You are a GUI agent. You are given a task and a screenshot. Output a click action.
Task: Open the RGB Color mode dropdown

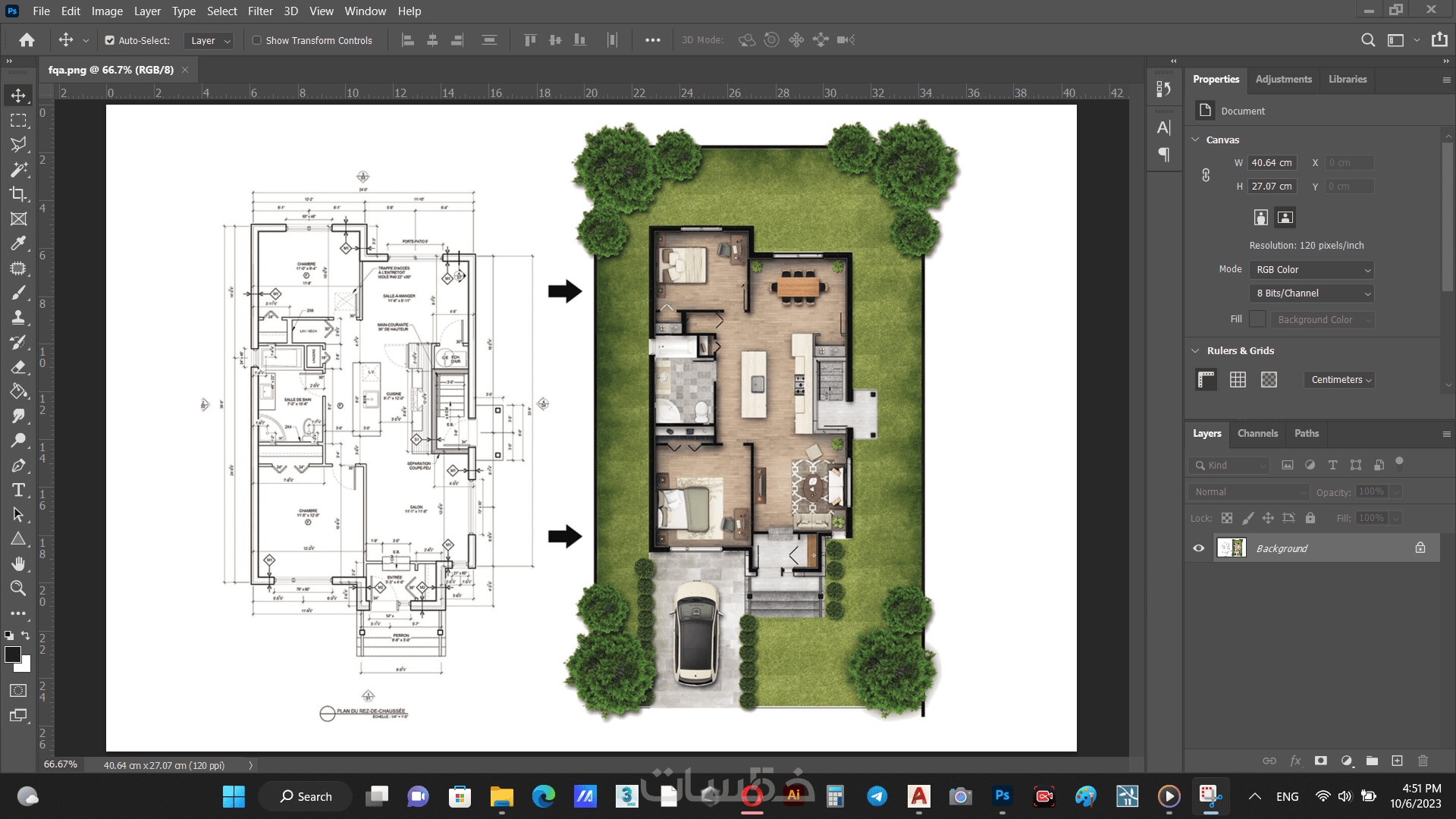pos(1311,270)
